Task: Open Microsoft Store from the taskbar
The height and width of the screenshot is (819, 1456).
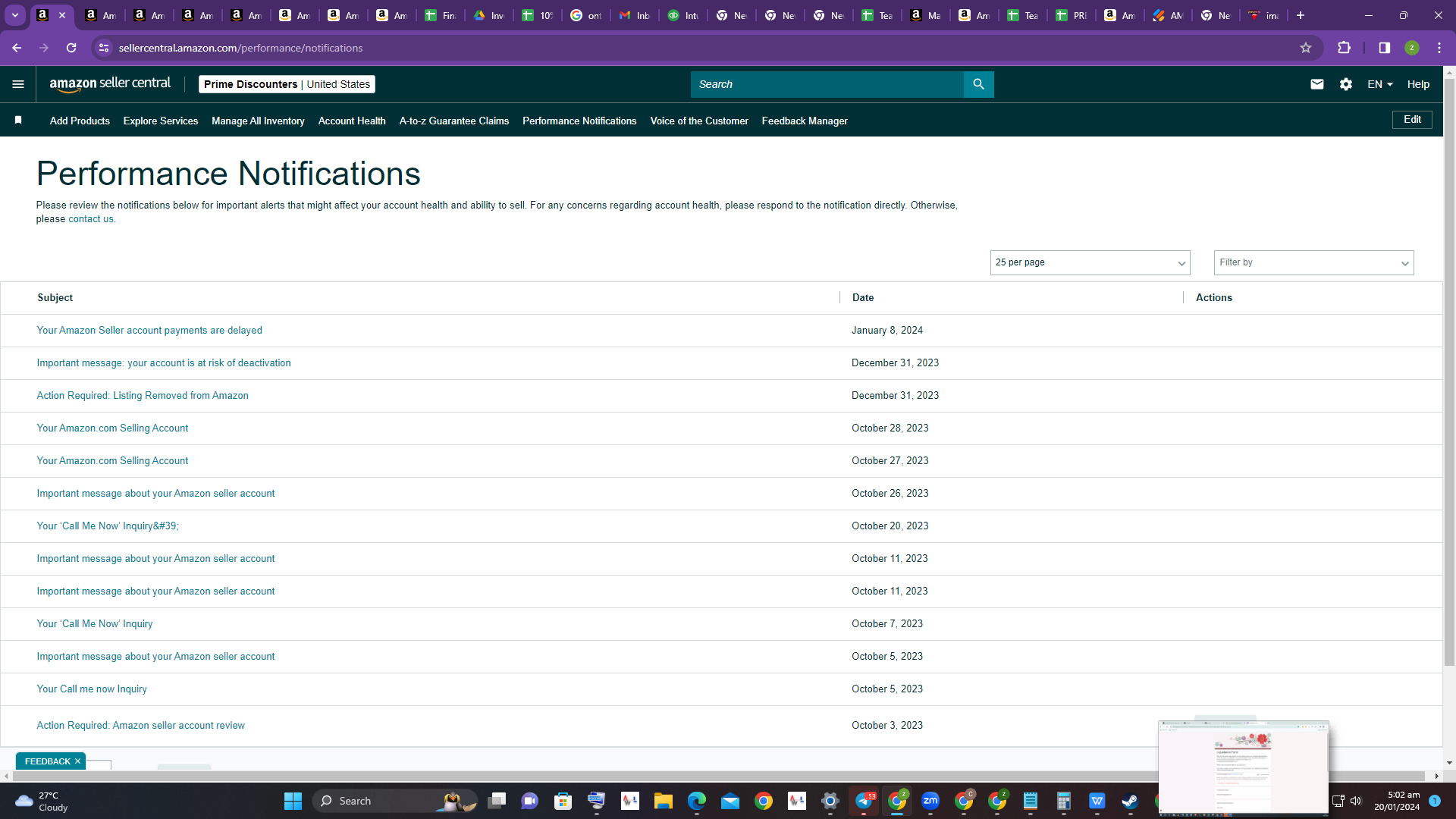Action: pyautogui.click(x=563, y=801)
